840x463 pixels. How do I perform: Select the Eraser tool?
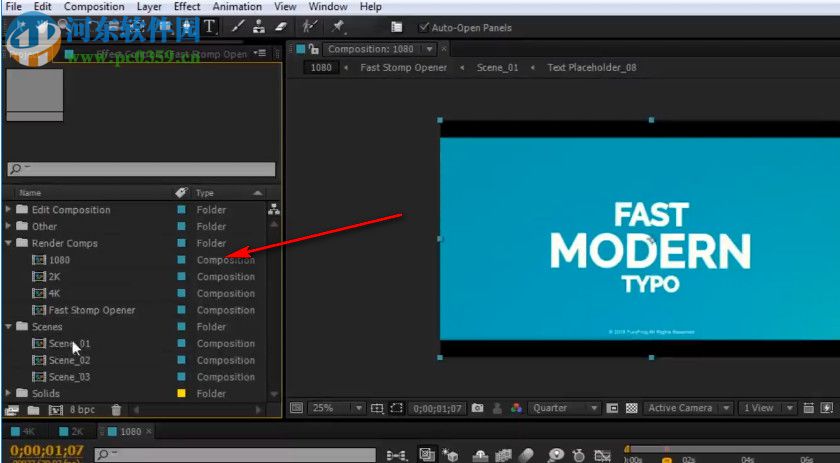[280, 27]
